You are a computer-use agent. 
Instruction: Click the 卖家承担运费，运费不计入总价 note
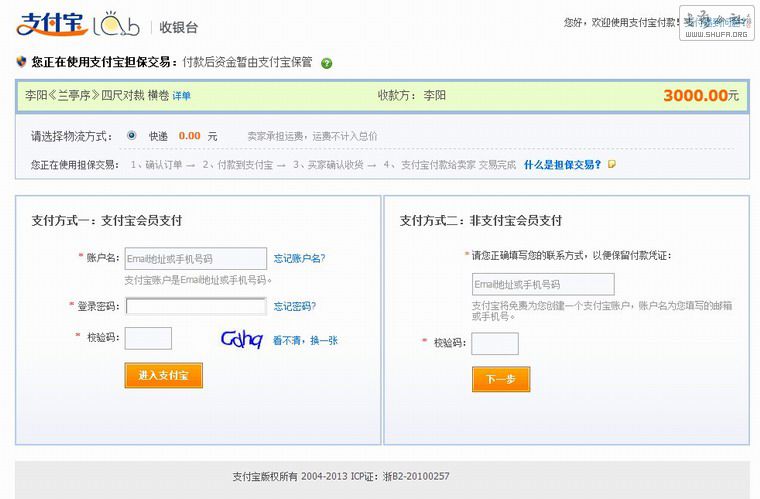point(312,137)
